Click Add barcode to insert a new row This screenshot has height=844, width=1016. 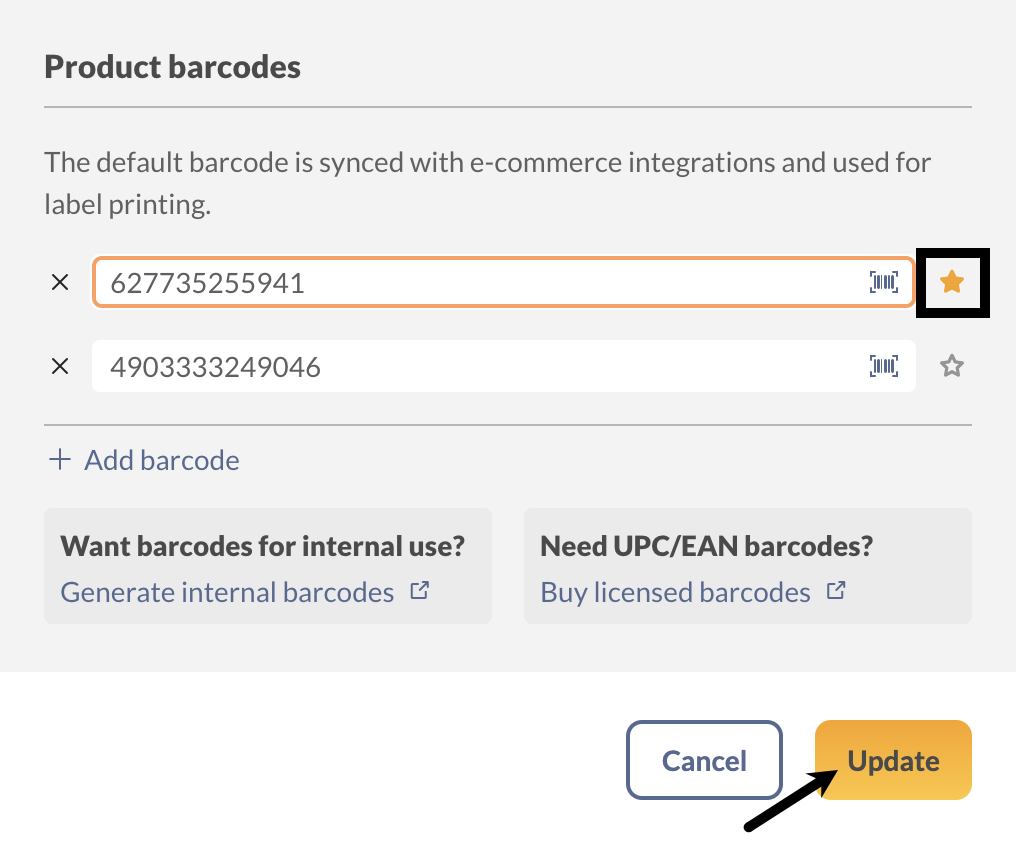[161, 459]
